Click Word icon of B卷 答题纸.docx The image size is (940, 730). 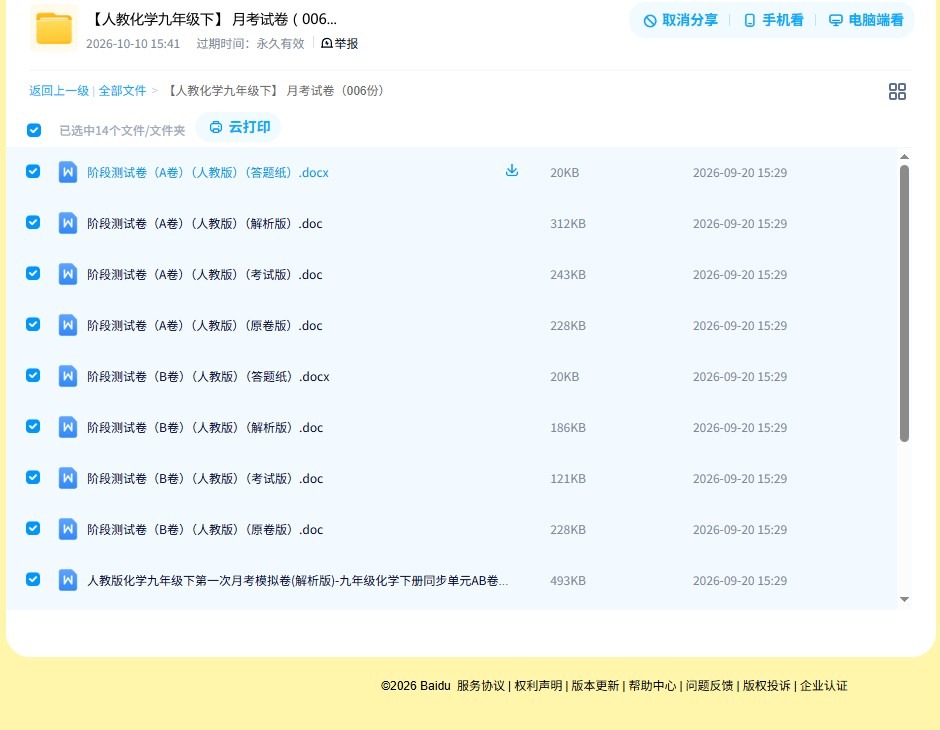(68, 376)
